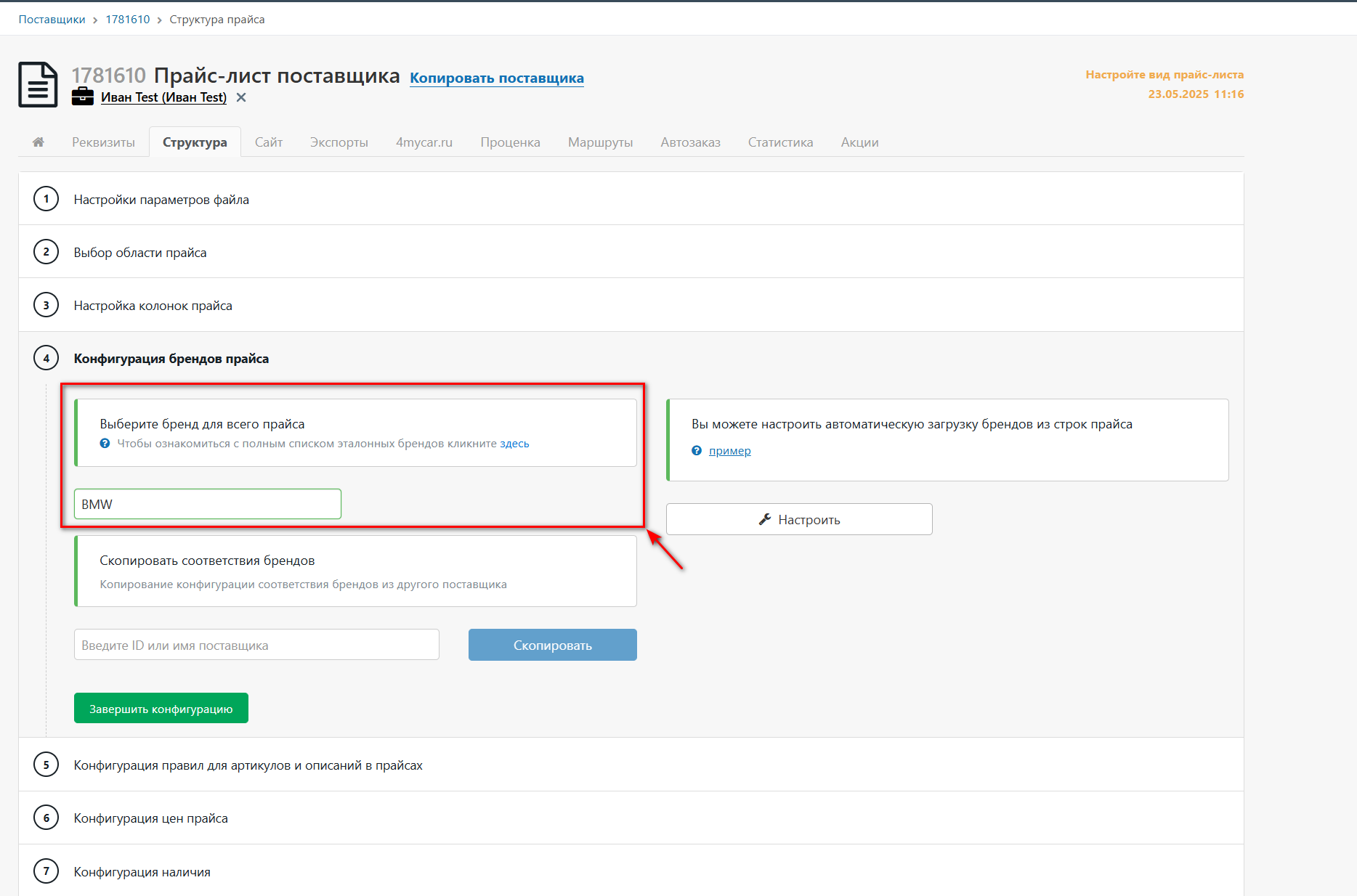The image size is (1357, 896).
Task: Click the briefcase icon beside Иван Test
Action: coord(83,97)
